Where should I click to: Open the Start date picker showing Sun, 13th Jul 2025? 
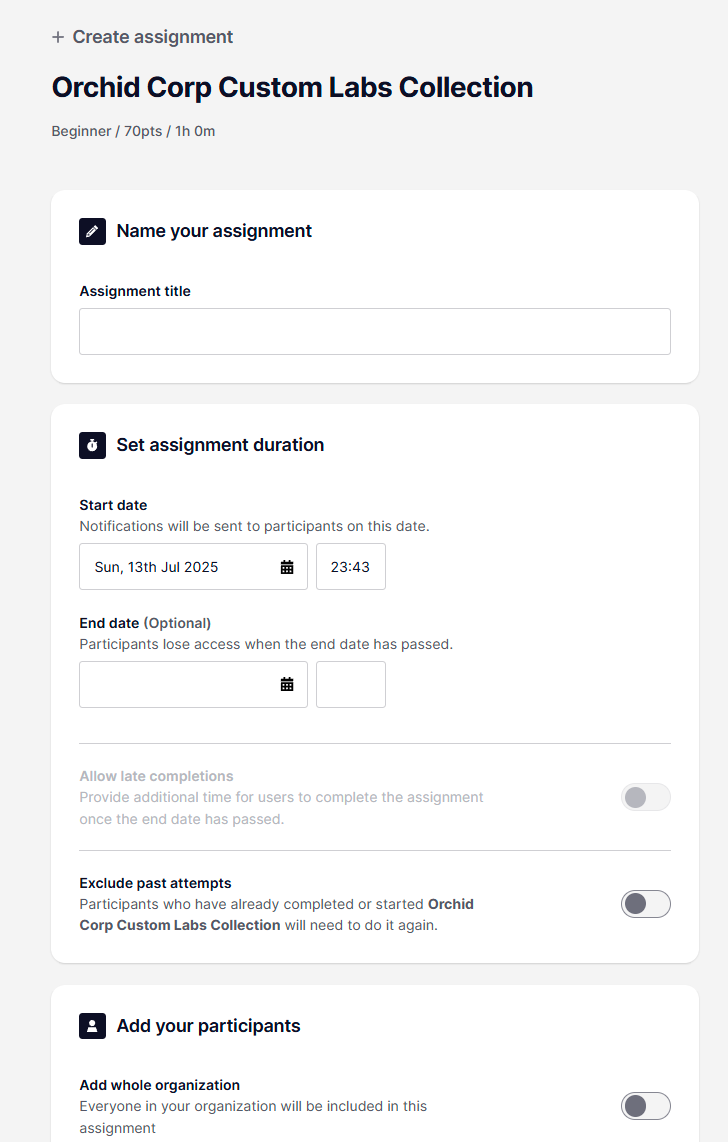[194, 567]
